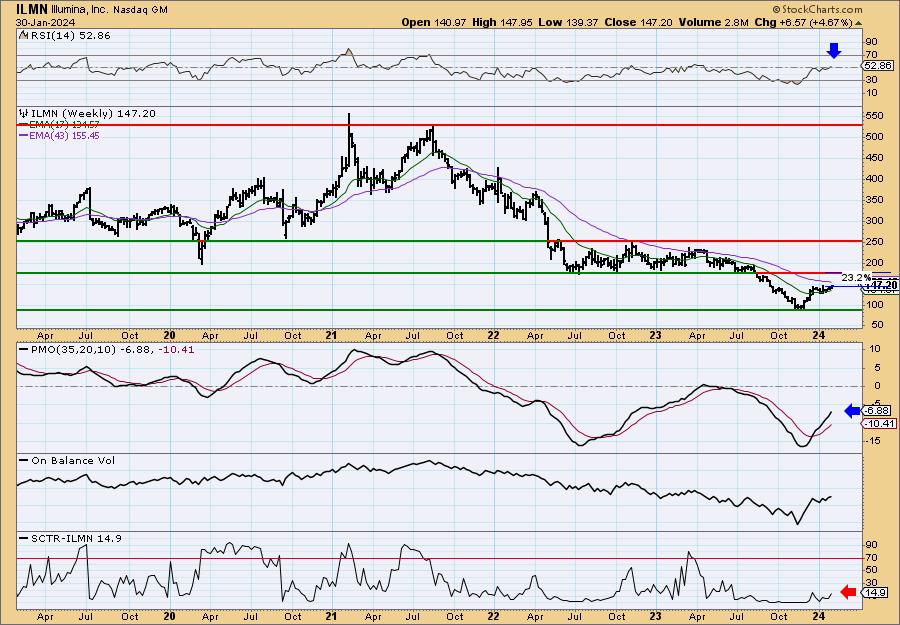Click the RSI(14) 52.86 panel label
The height and width of the screenshot is (625, 900).
70,36
